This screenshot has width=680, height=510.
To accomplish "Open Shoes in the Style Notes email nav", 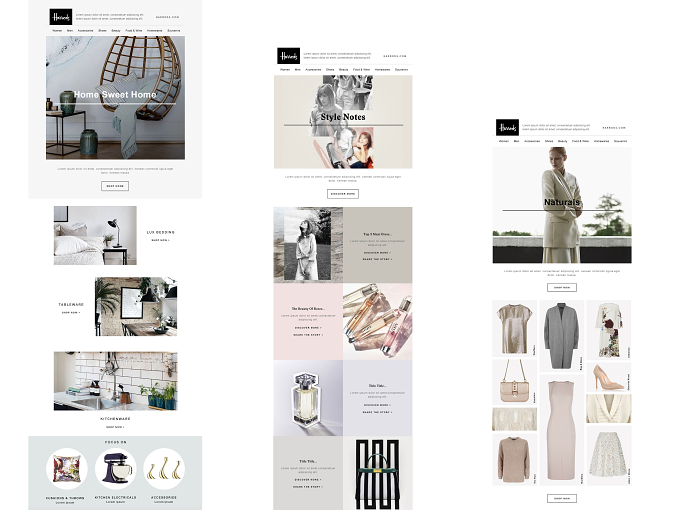I will 330,69.
